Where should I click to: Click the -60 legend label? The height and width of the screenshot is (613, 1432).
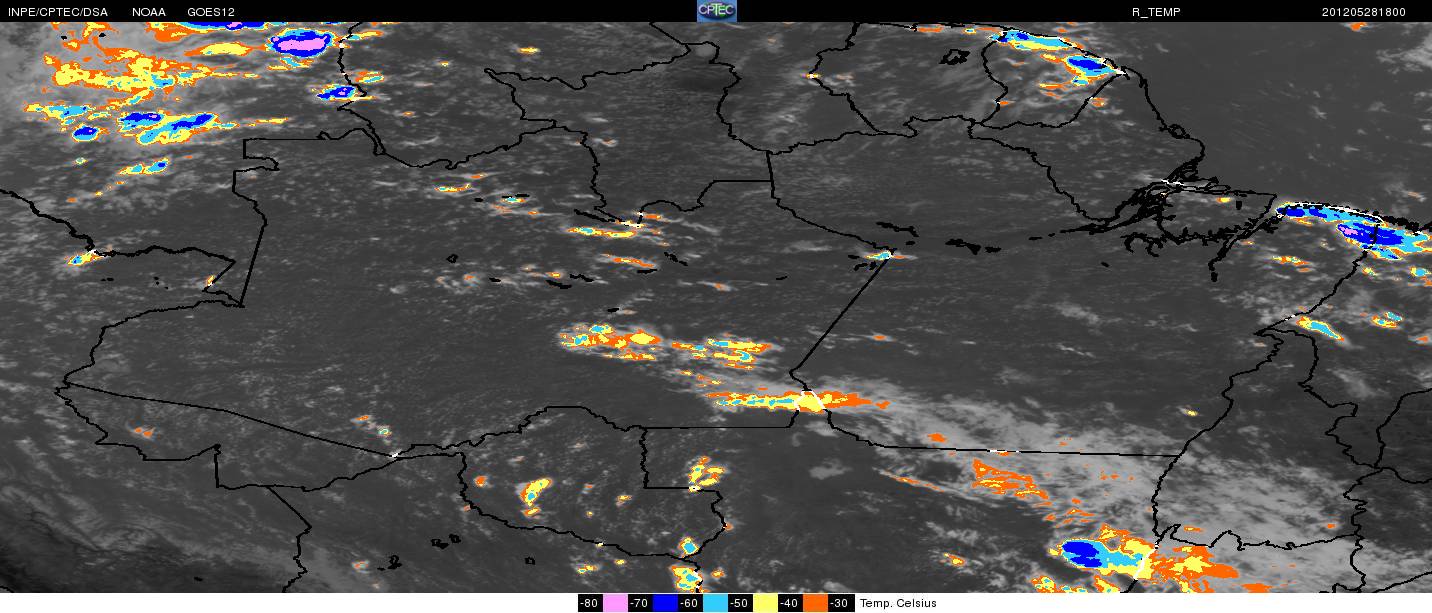[690, 603]
